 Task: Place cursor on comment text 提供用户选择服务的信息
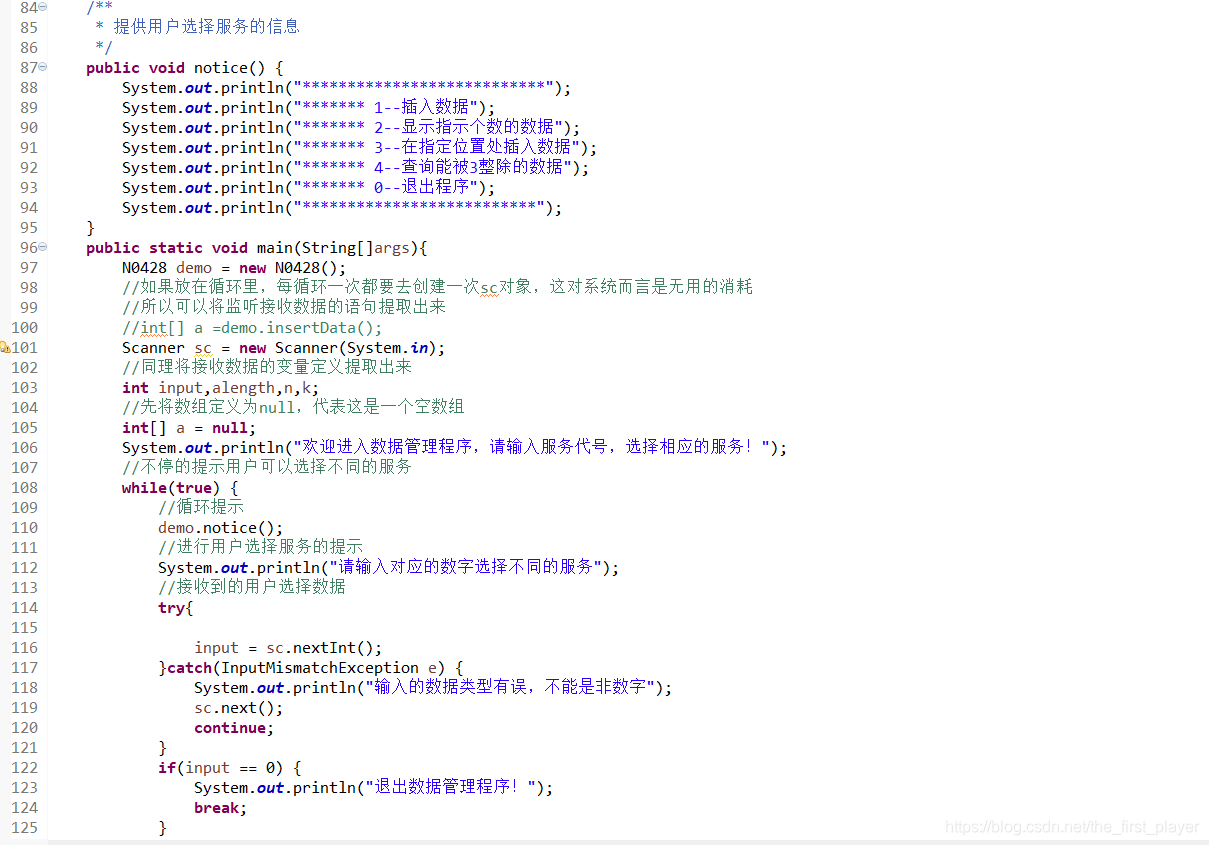207,27
